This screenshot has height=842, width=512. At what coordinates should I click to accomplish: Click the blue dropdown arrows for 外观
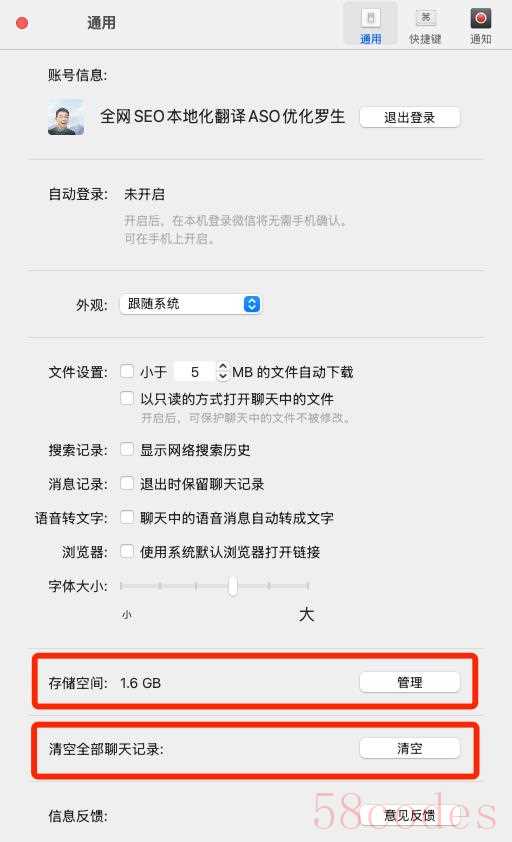251,304
